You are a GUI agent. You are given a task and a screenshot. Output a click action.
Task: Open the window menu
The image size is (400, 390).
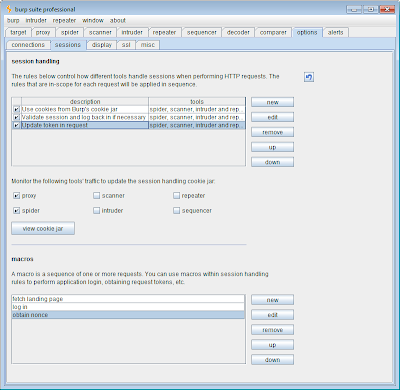pos(93,20)
